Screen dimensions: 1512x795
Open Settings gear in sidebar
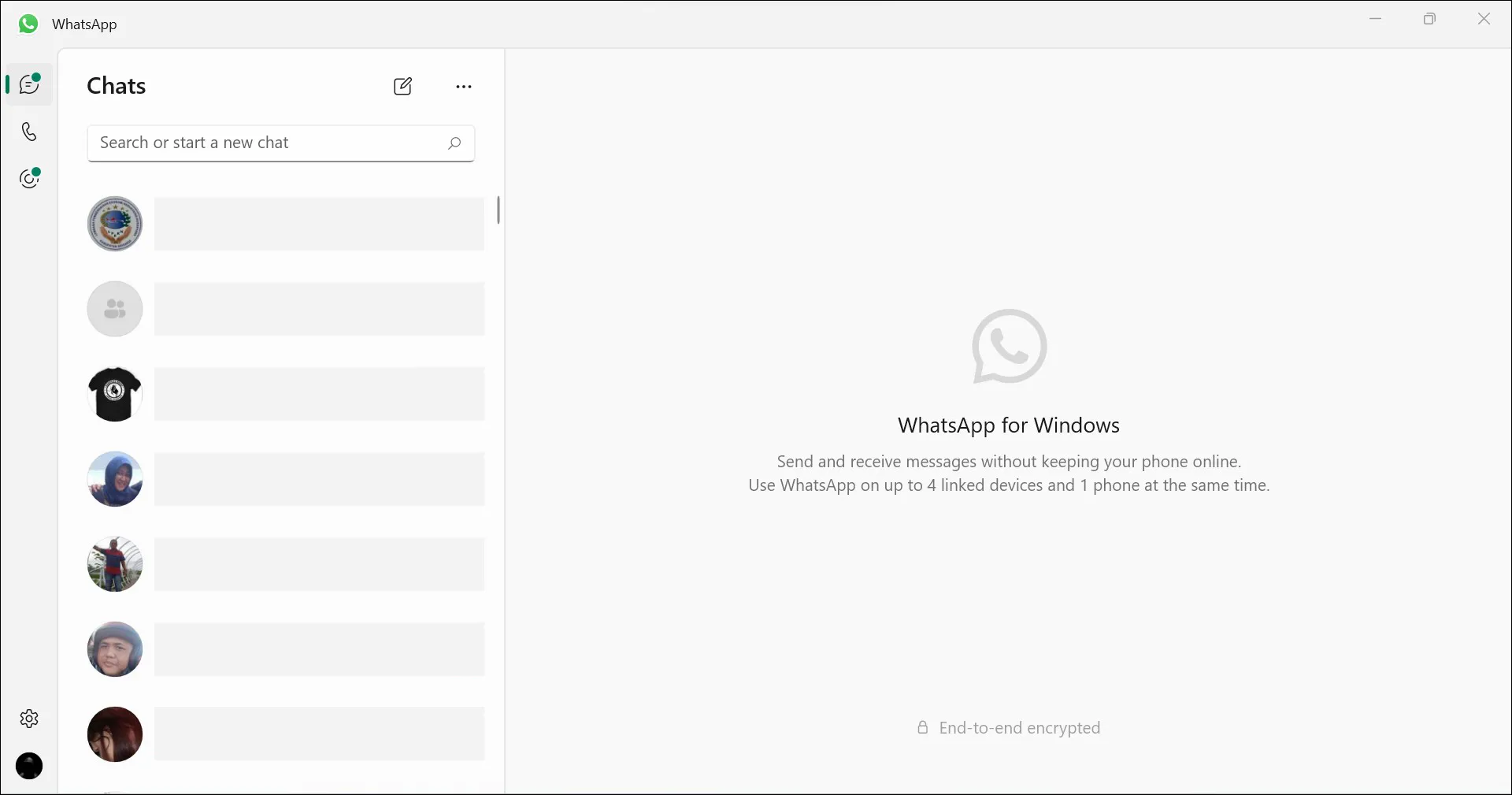click(x=29, y=719)
